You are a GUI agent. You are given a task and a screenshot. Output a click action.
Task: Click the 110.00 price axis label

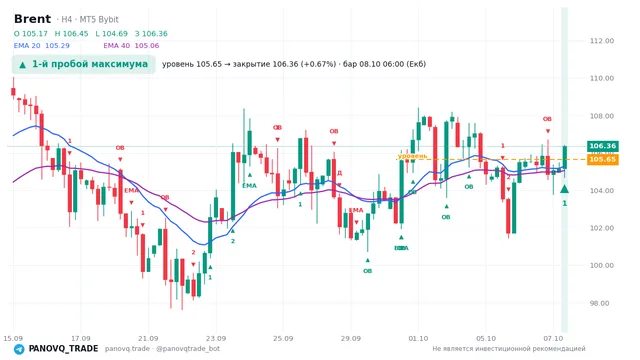pyautogui.click(x=602, y=78)
